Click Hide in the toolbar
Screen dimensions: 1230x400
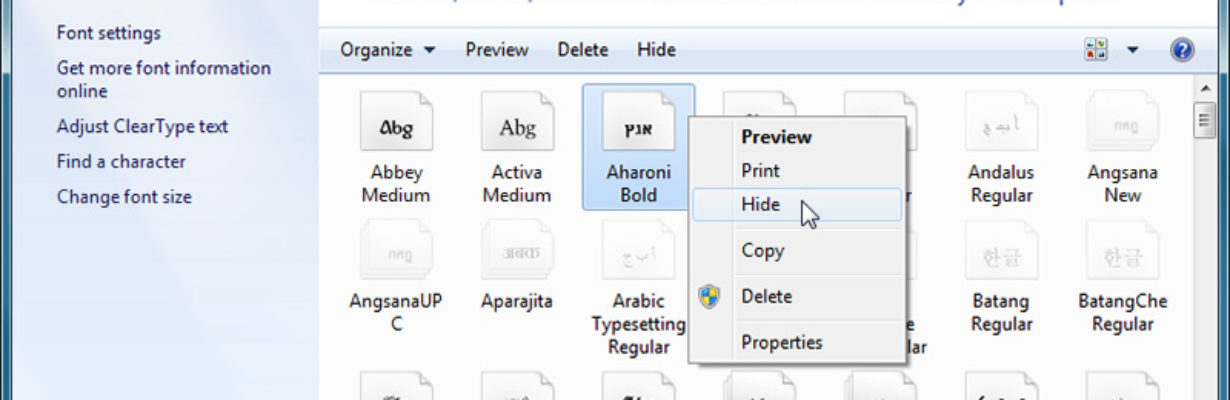[x=656, y=50]
